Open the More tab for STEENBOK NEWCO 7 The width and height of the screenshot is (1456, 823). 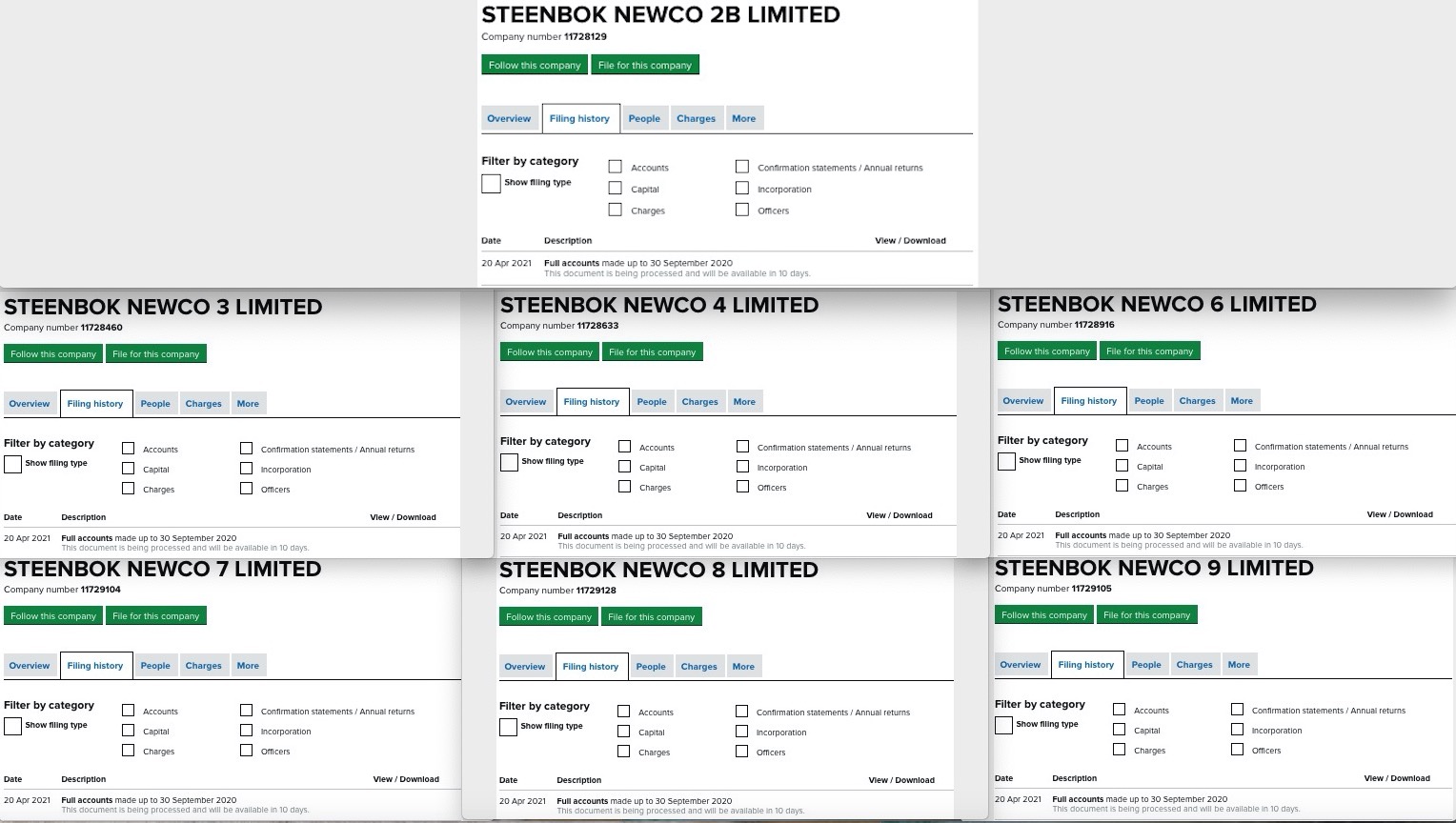(x=248, y=665)
